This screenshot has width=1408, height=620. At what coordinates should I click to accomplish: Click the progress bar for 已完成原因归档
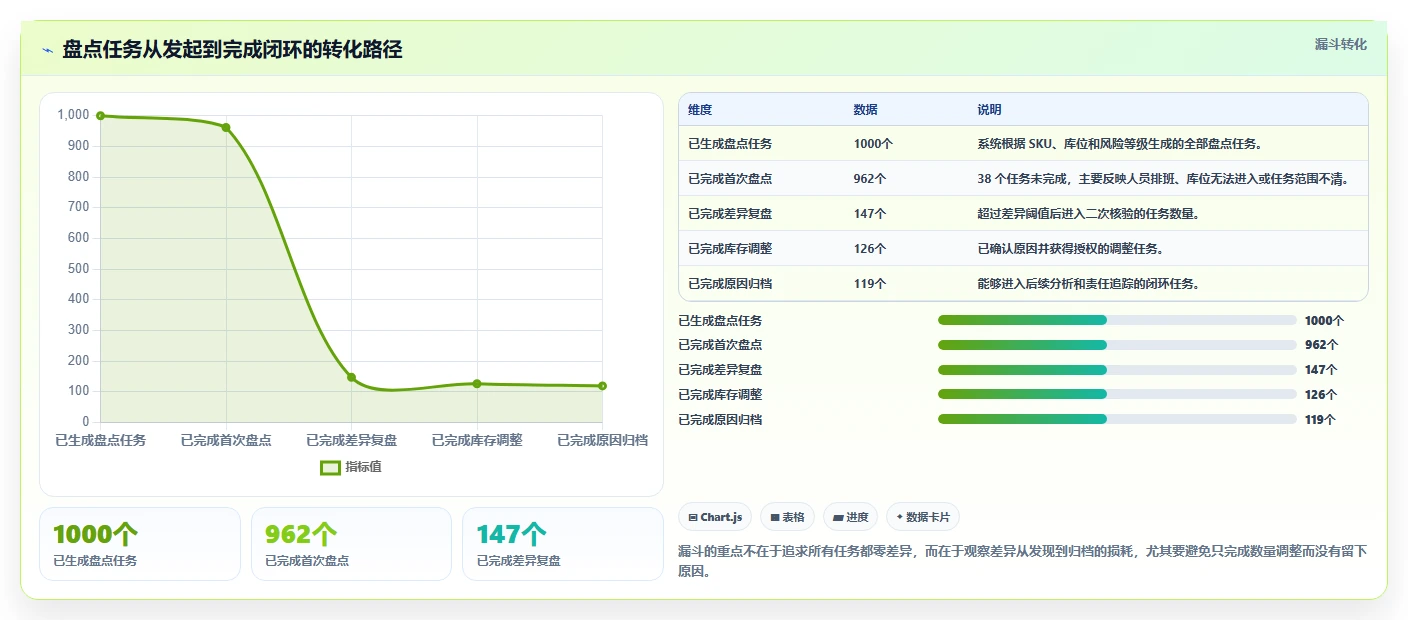coord(1117,419)
